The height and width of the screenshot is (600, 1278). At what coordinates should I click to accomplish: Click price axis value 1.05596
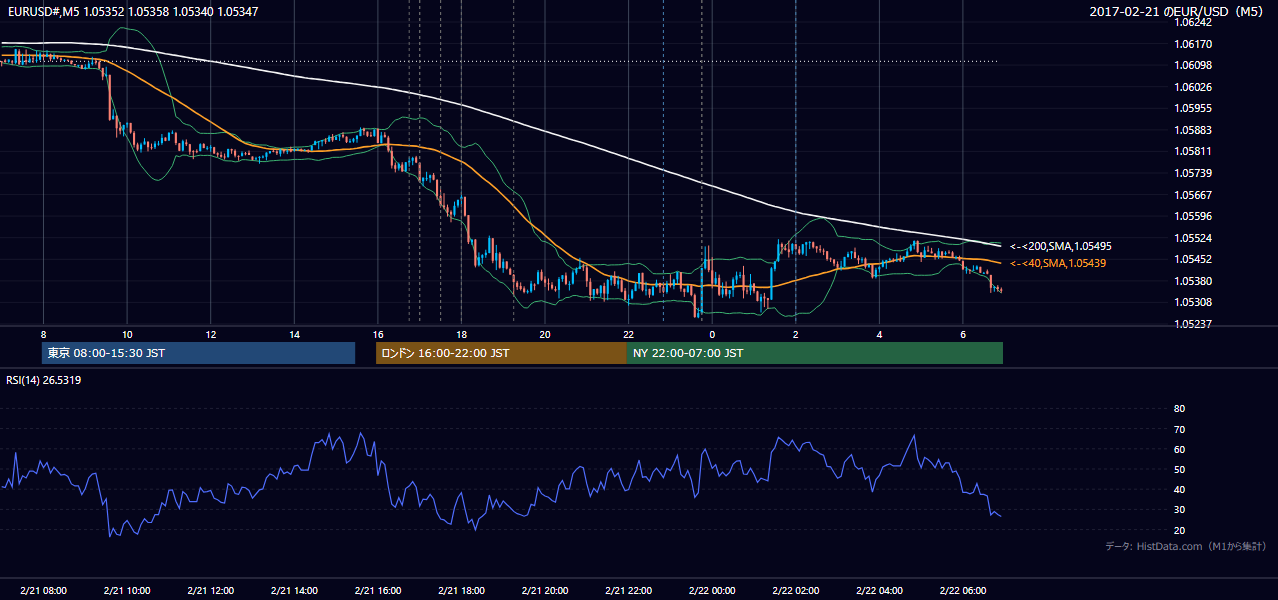click(x=1192, y=216)
